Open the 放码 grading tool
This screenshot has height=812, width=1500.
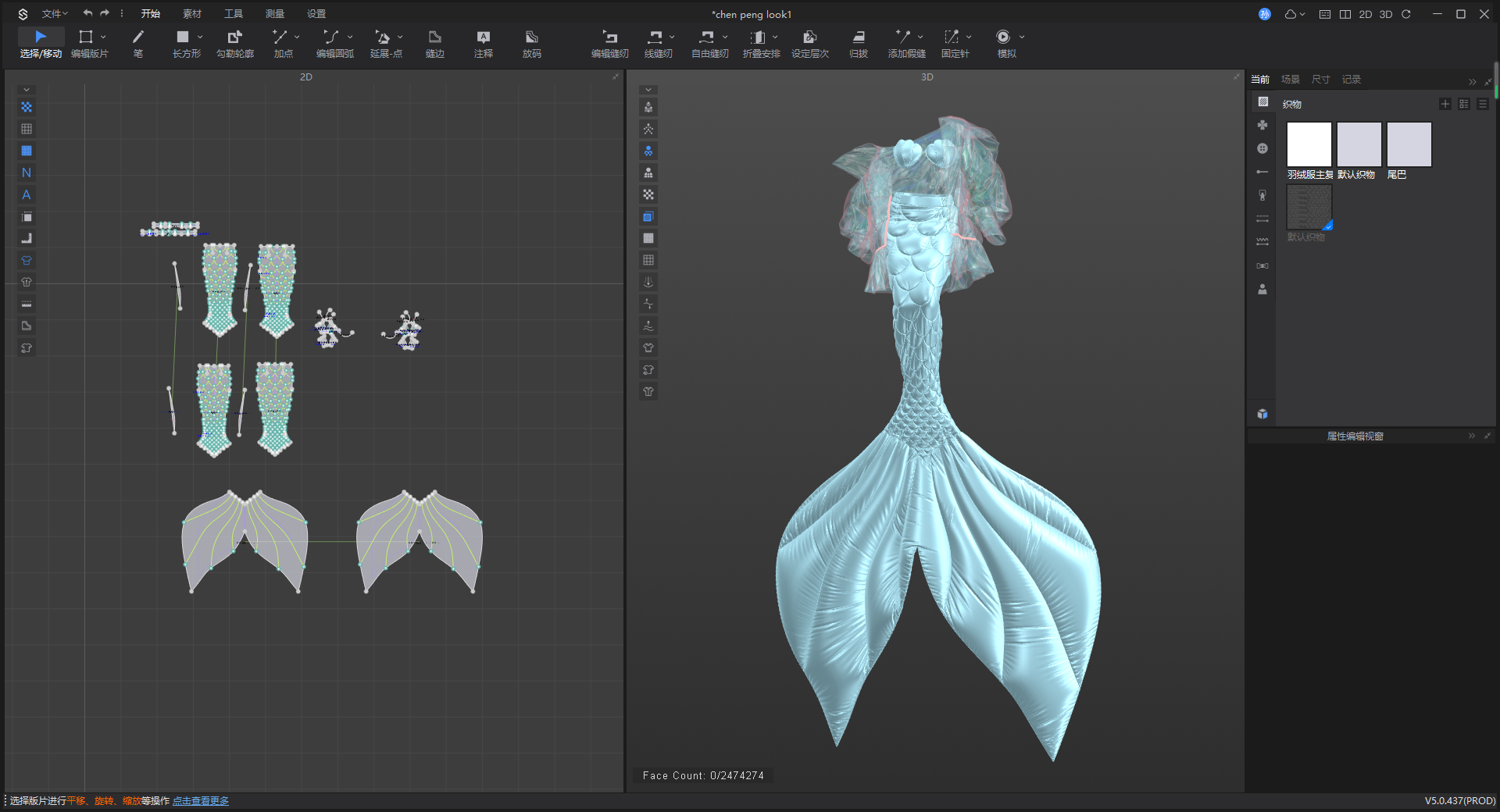[x=531, y=42]
